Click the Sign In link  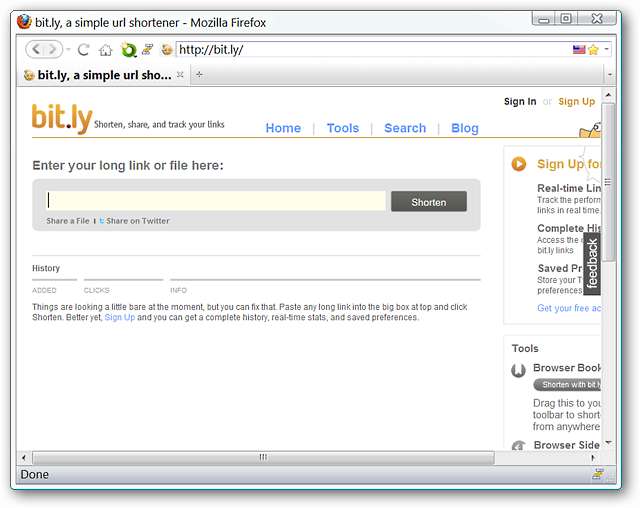tap(520, 102)
